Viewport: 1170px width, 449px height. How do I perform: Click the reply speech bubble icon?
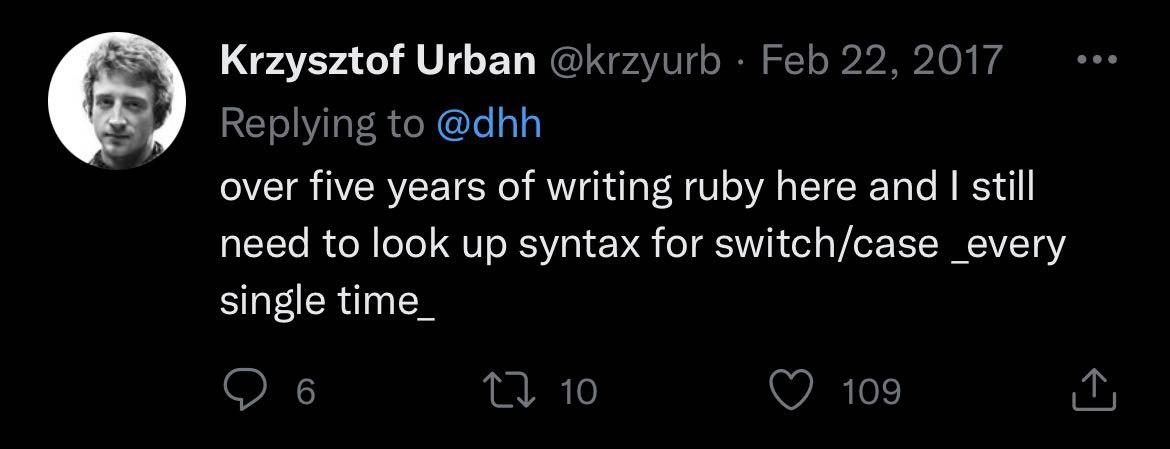243,390
